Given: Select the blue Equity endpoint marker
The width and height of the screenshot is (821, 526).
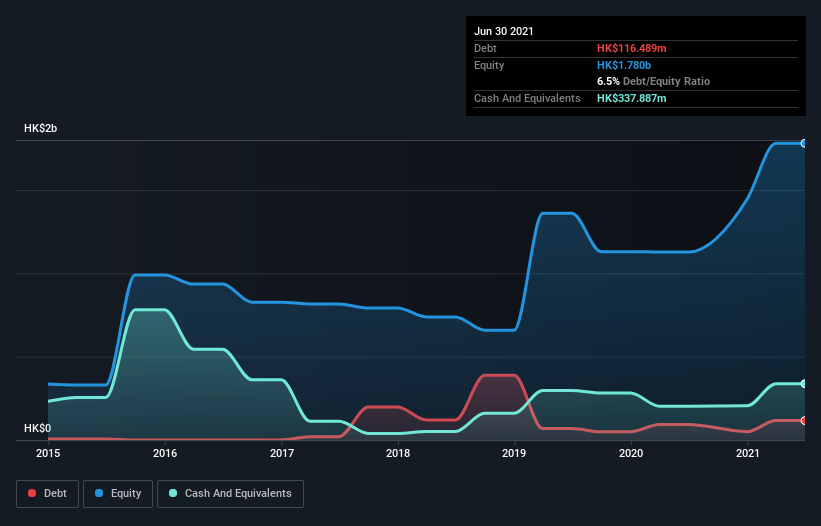Looking at the screenshot, I should (804, 143).
